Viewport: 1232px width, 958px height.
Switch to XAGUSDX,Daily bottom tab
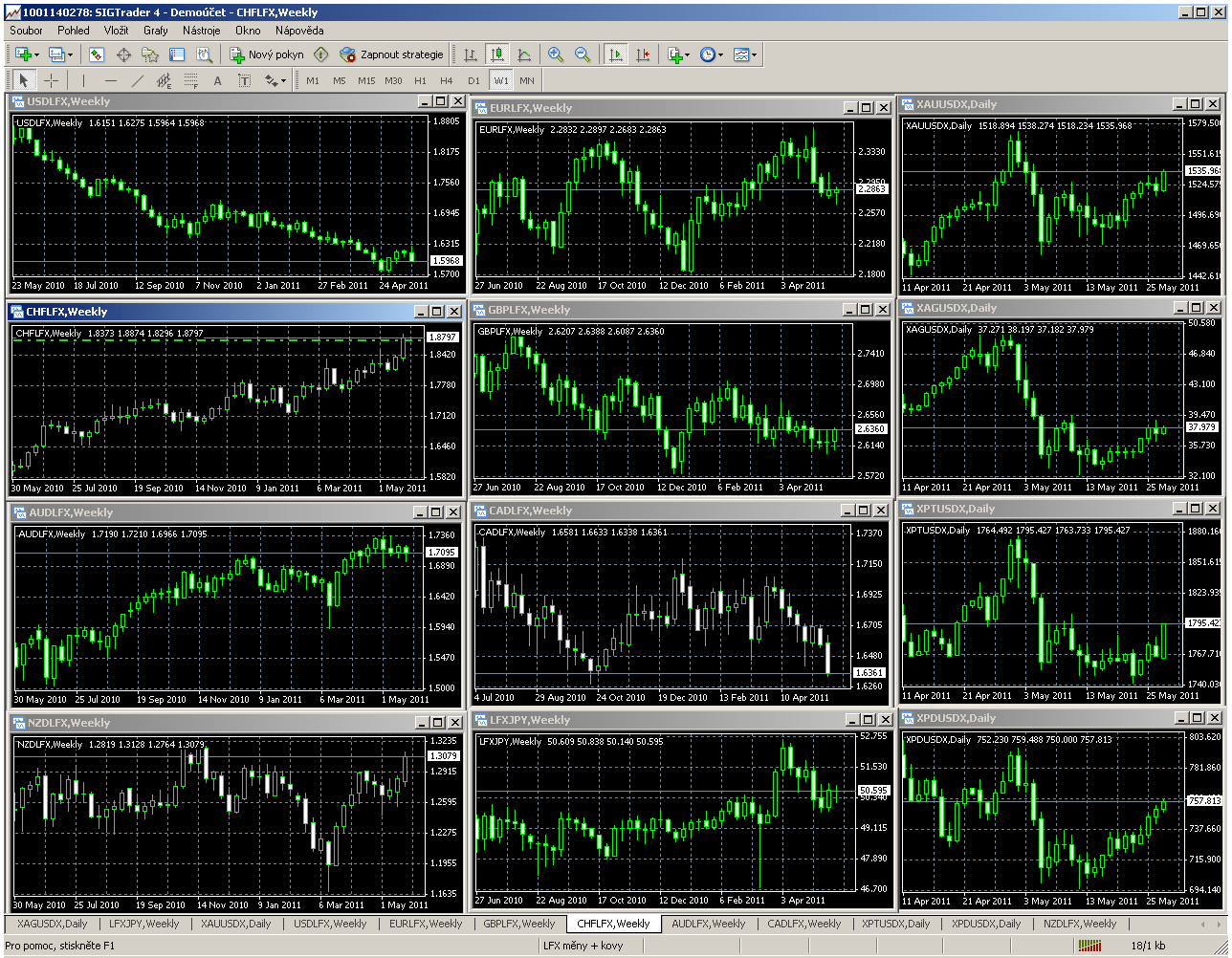pyautogui.click(x=52, y=924)
